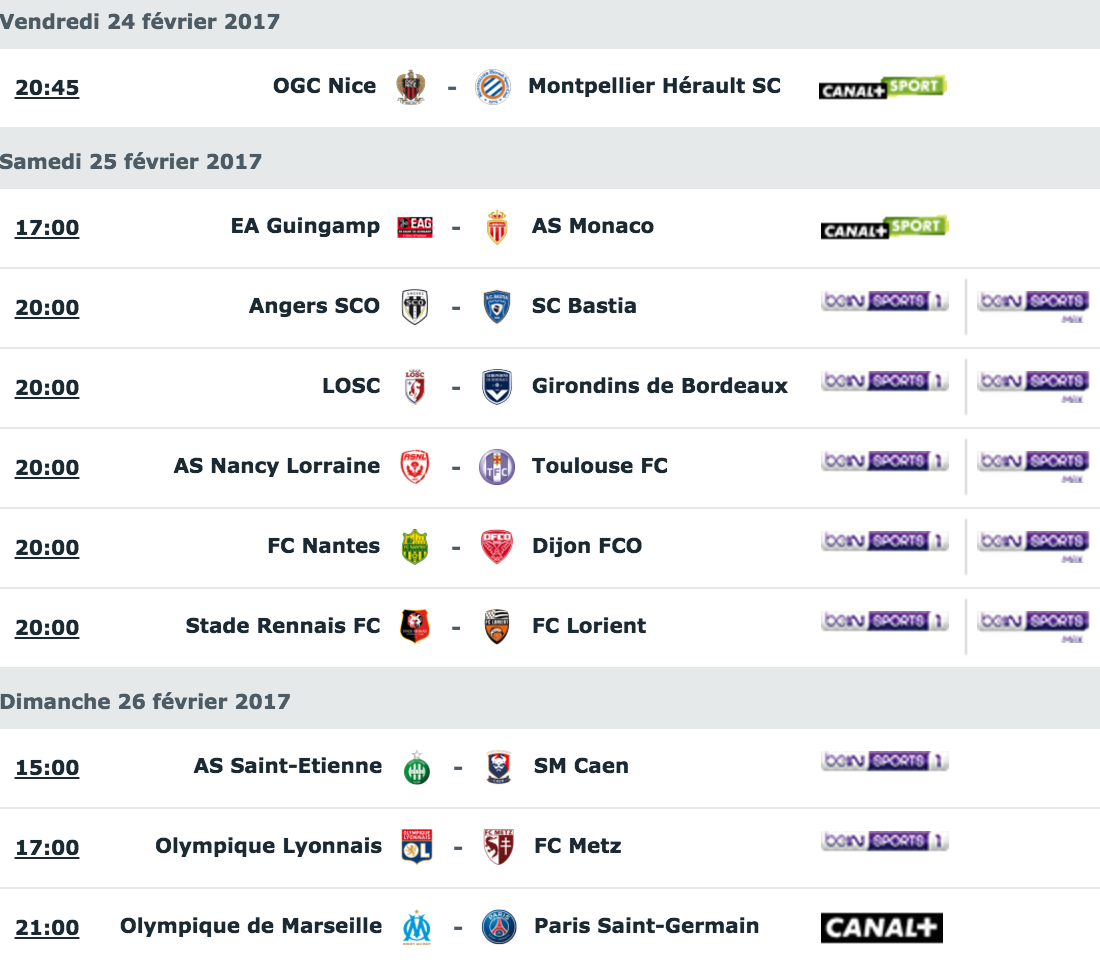This screenshot has height=964, width=1100.
Task: Click the Girondins de Bordeaux crest
Action: tap(496, 387)
